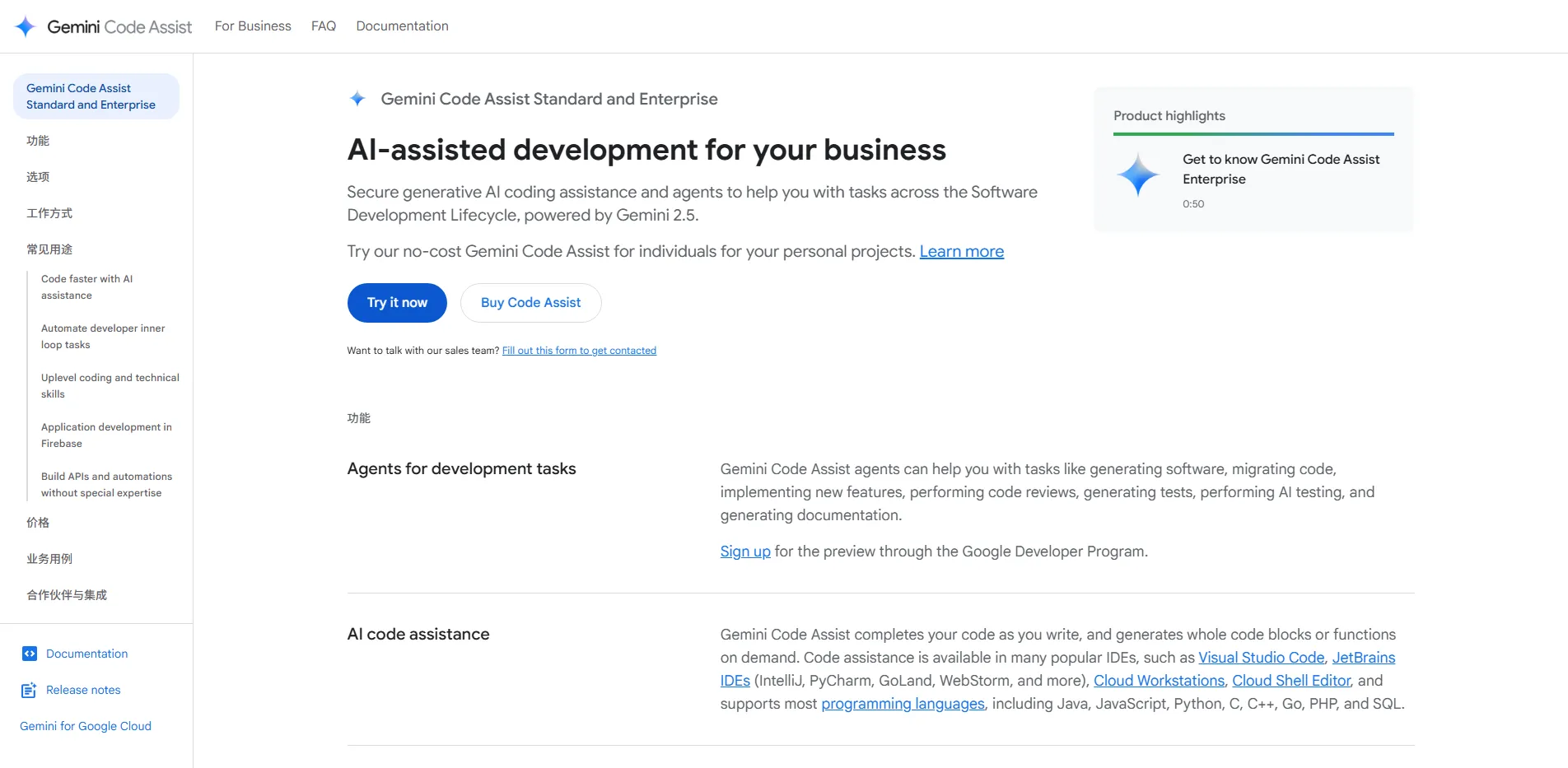The image size is (1568, 768).
Task: Select Code faster with AI assistance
Action: (86, 287)
